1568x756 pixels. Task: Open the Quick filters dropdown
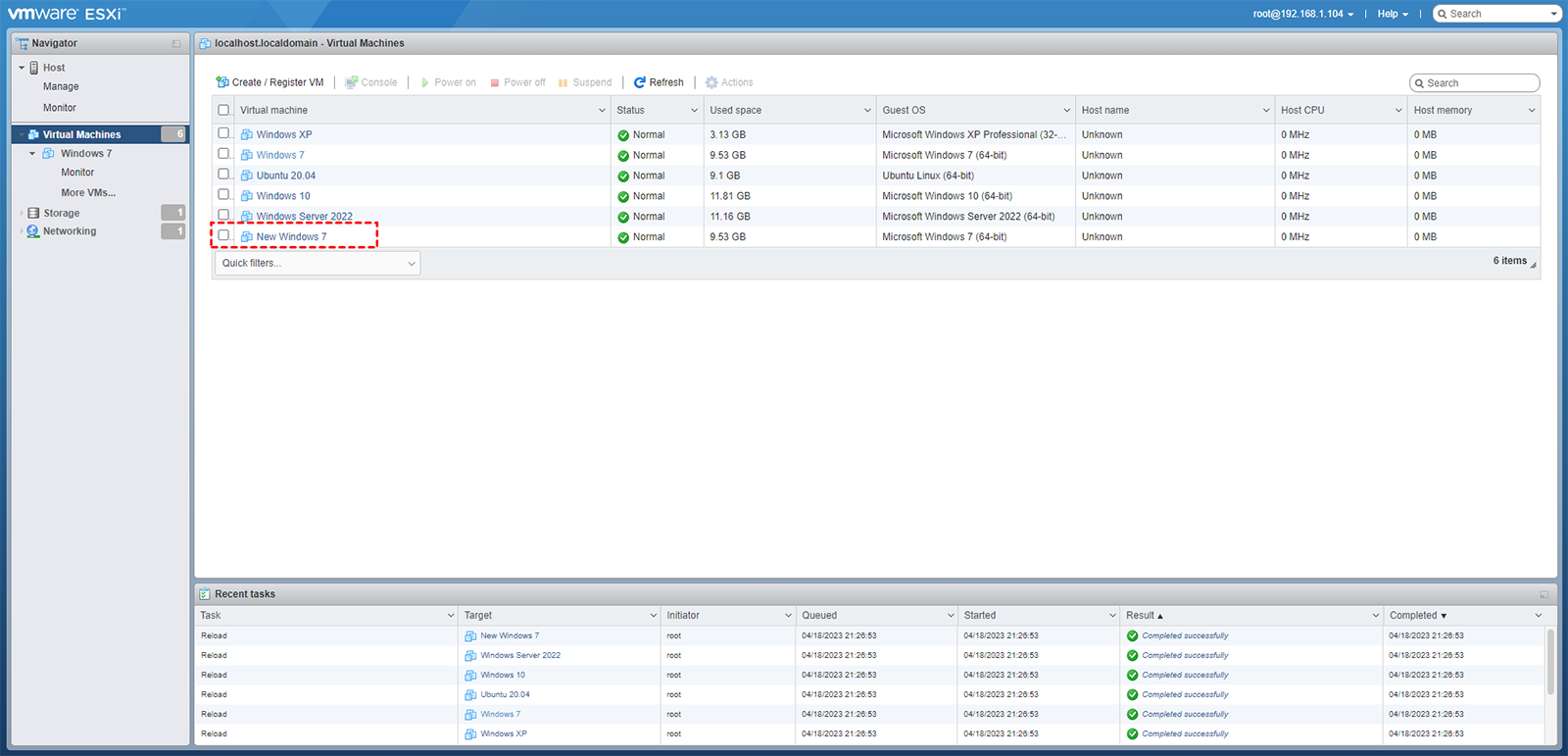coord(318,263)
